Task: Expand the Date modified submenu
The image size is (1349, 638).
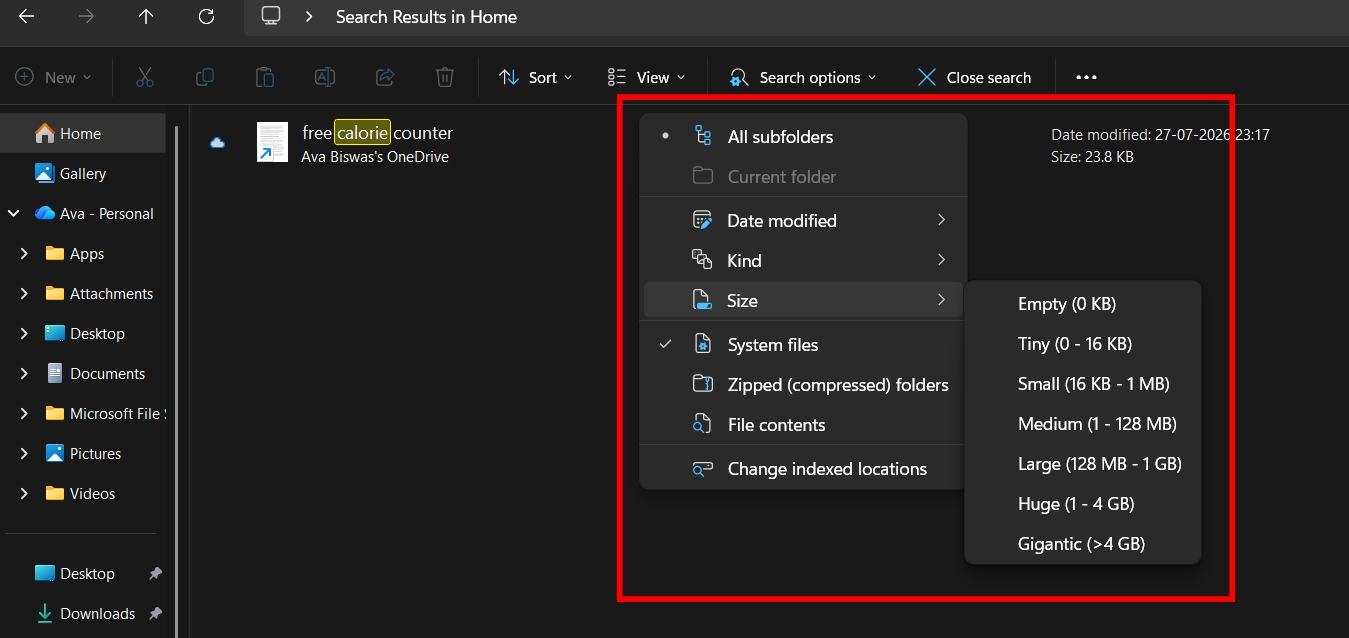Action: coord(803,221)
